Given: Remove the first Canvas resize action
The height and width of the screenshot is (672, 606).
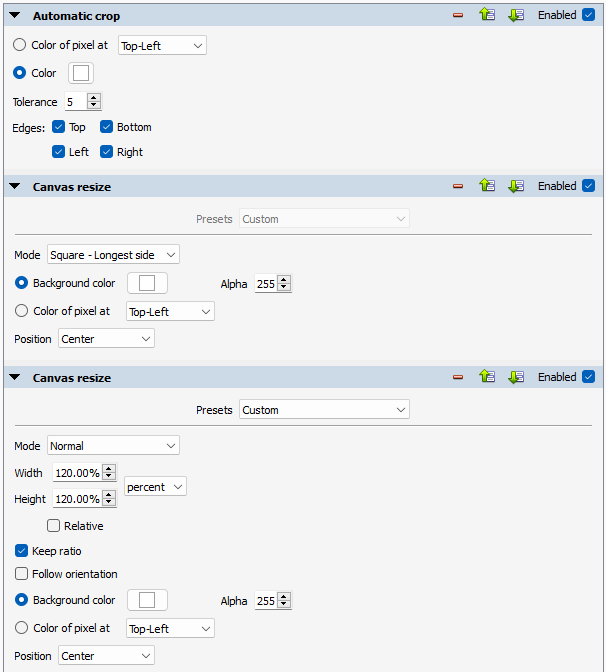Looking at the screenshot, I should pos(458,186).
